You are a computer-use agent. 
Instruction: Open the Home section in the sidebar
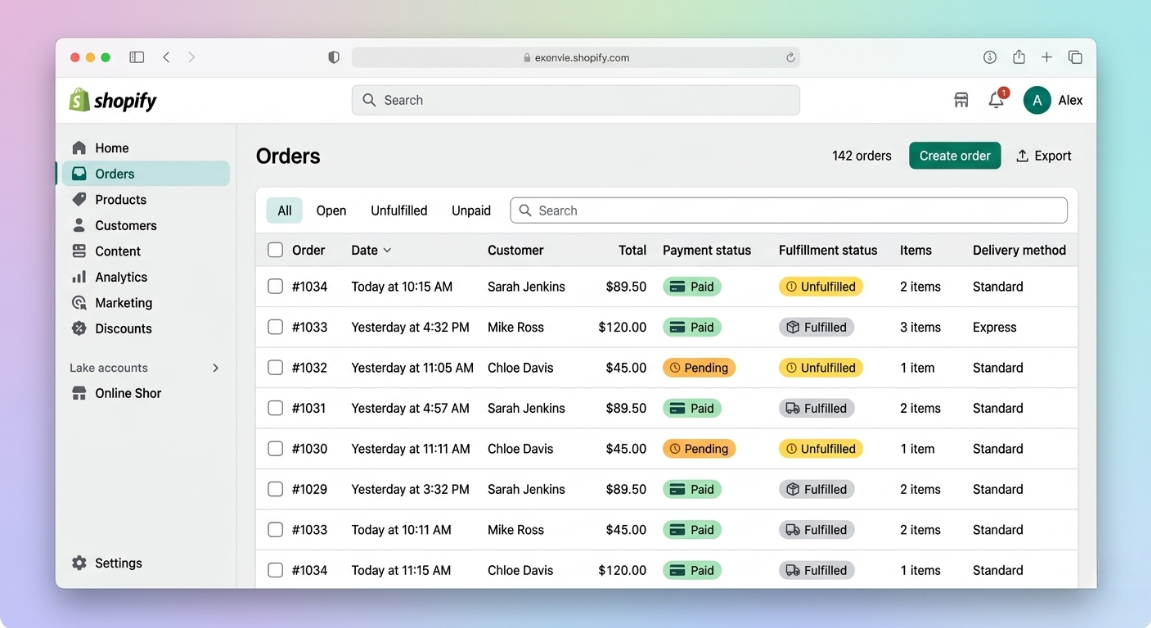point(113,147)
